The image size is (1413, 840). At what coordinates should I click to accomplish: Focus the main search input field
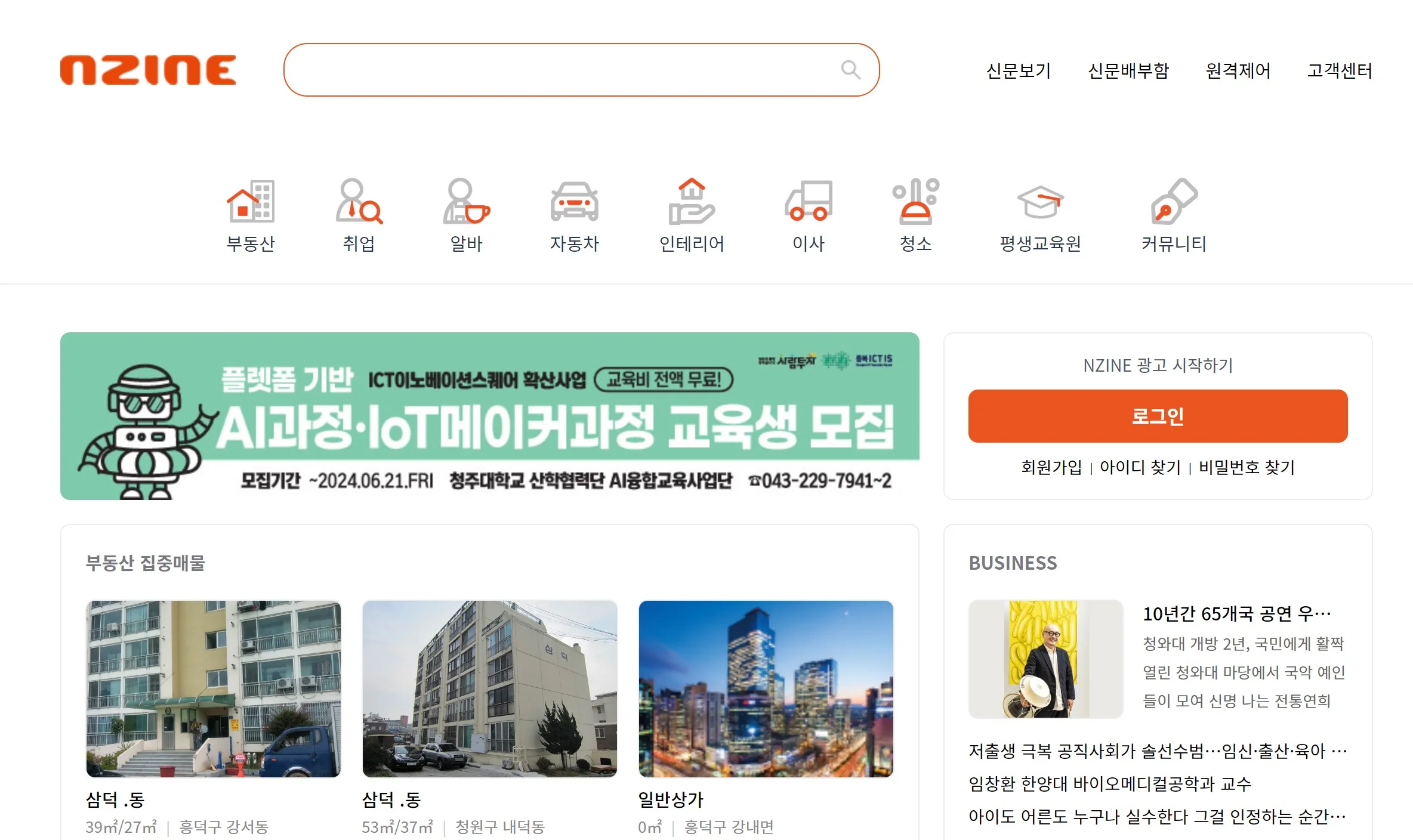pos(561,70)
